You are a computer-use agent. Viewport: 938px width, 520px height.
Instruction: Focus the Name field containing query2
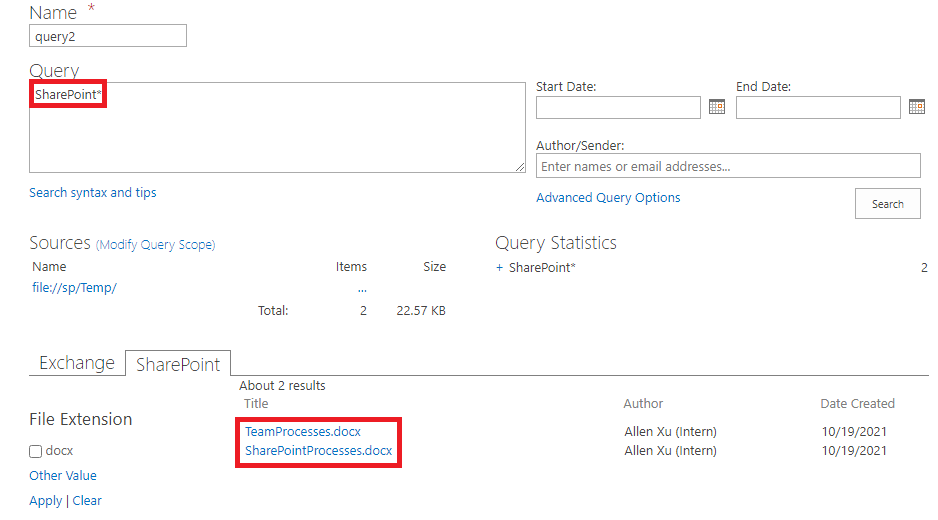108,36
